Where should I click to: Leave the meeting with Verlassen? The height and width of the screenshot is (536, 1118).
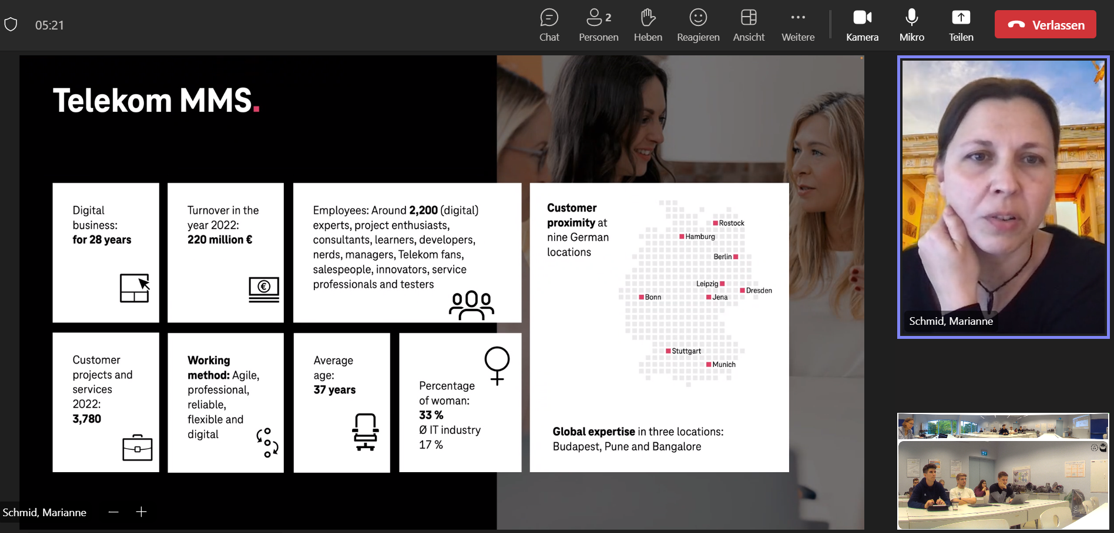click(x=1045, y=25)
